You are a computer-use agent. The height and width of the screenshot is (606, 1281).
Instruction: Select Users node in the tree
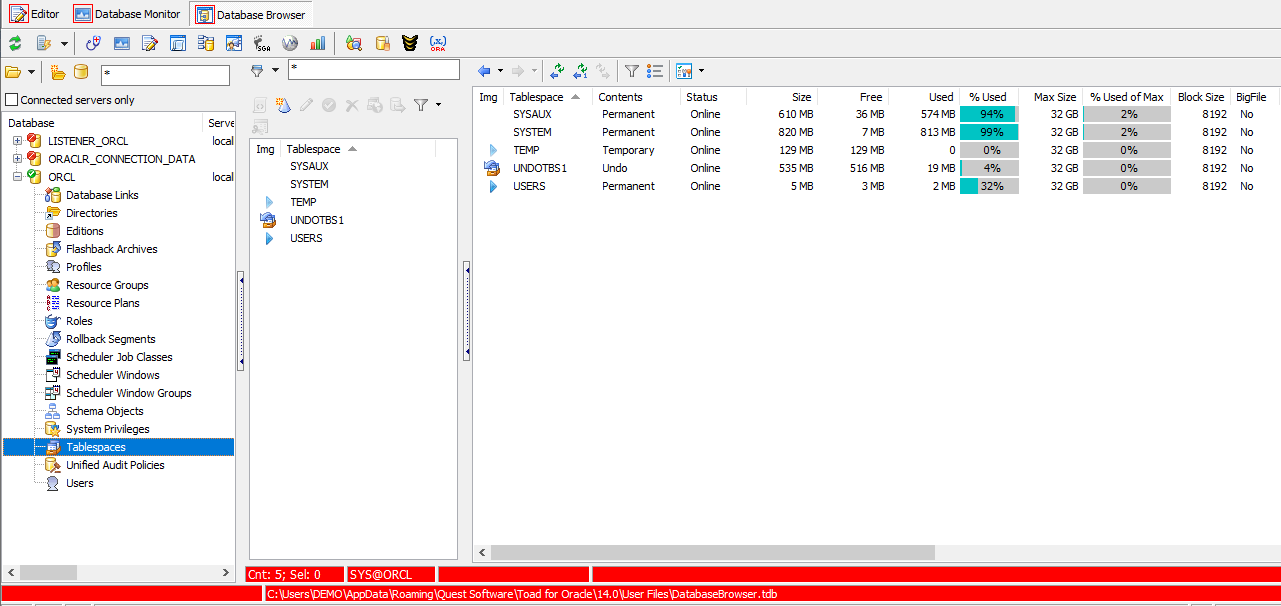[80, 483]
